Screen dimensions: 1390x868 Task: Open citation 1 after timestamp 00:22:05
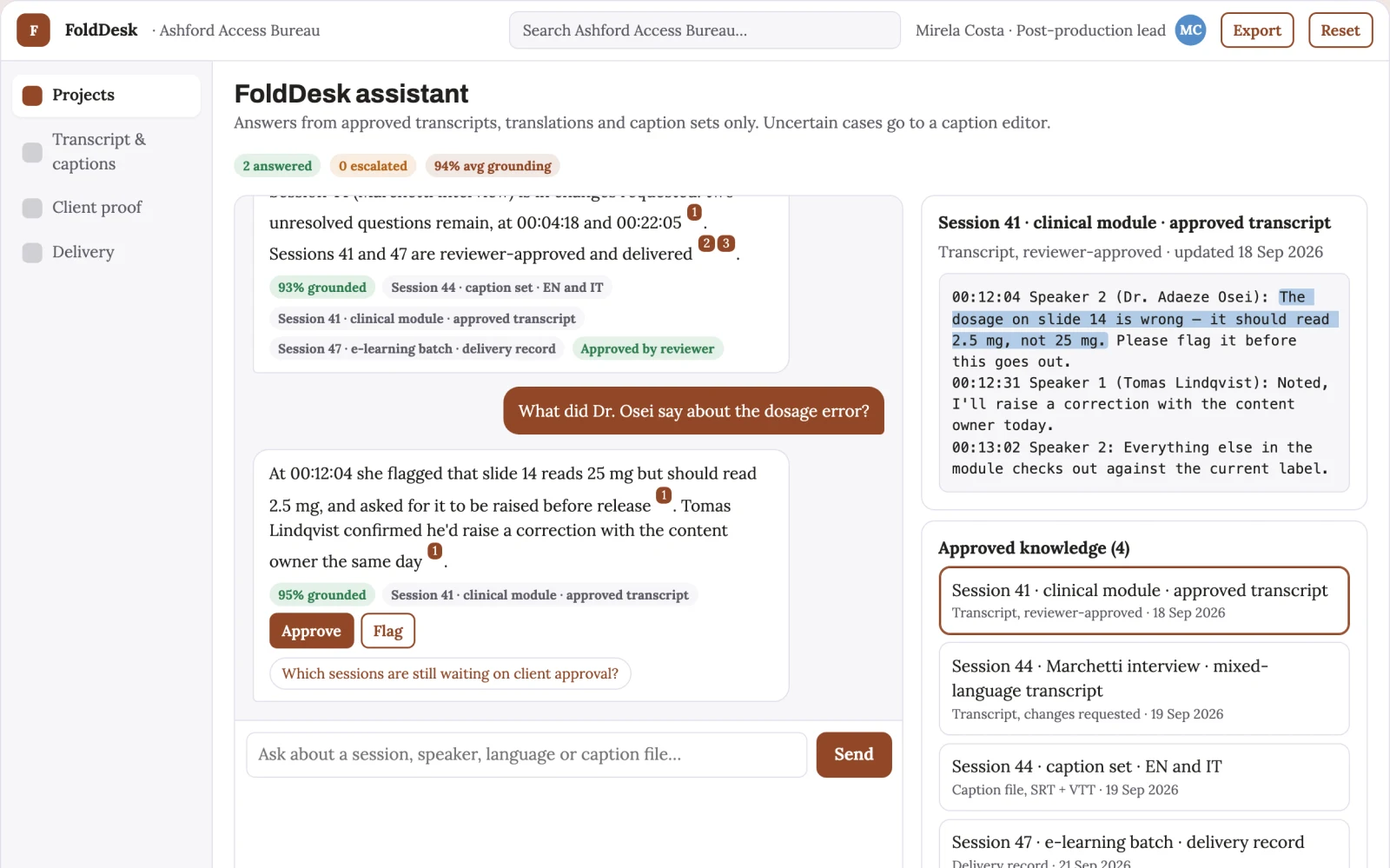pyautogui.click(x=694, y=212)
